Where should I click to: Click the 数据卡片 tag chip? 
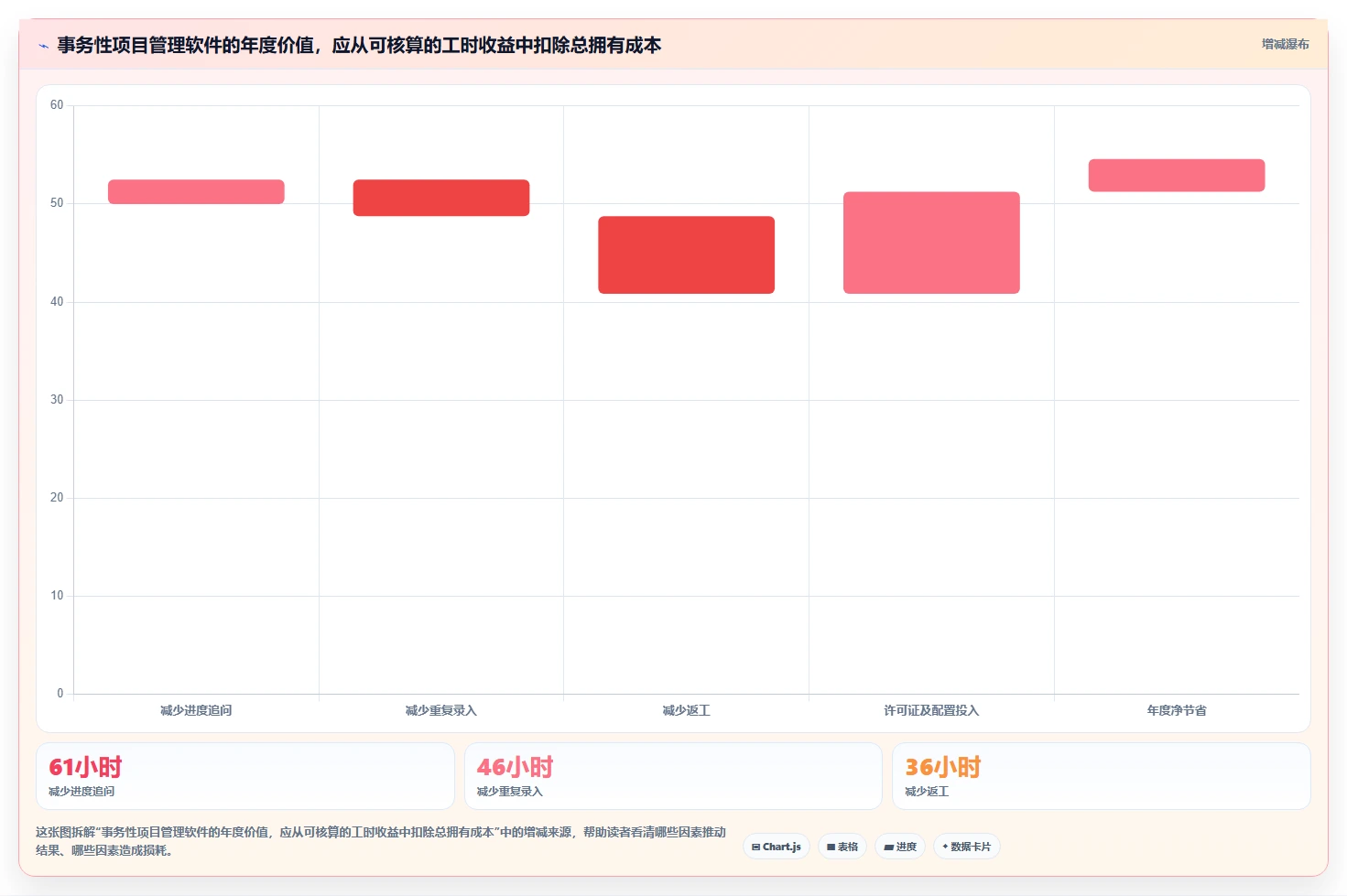point(967,847)
